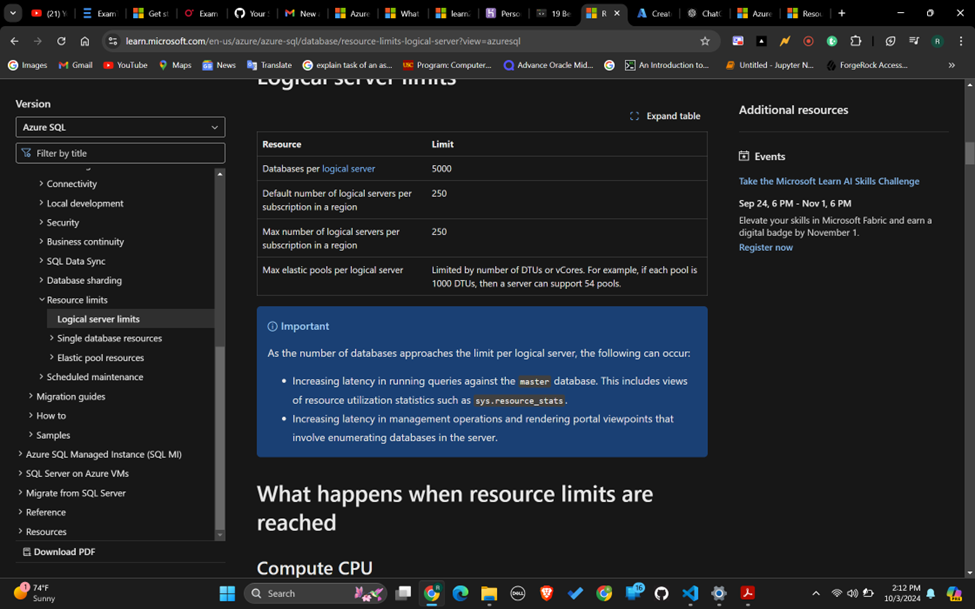Open Brave browser from the taskbar

pos(547,593)
